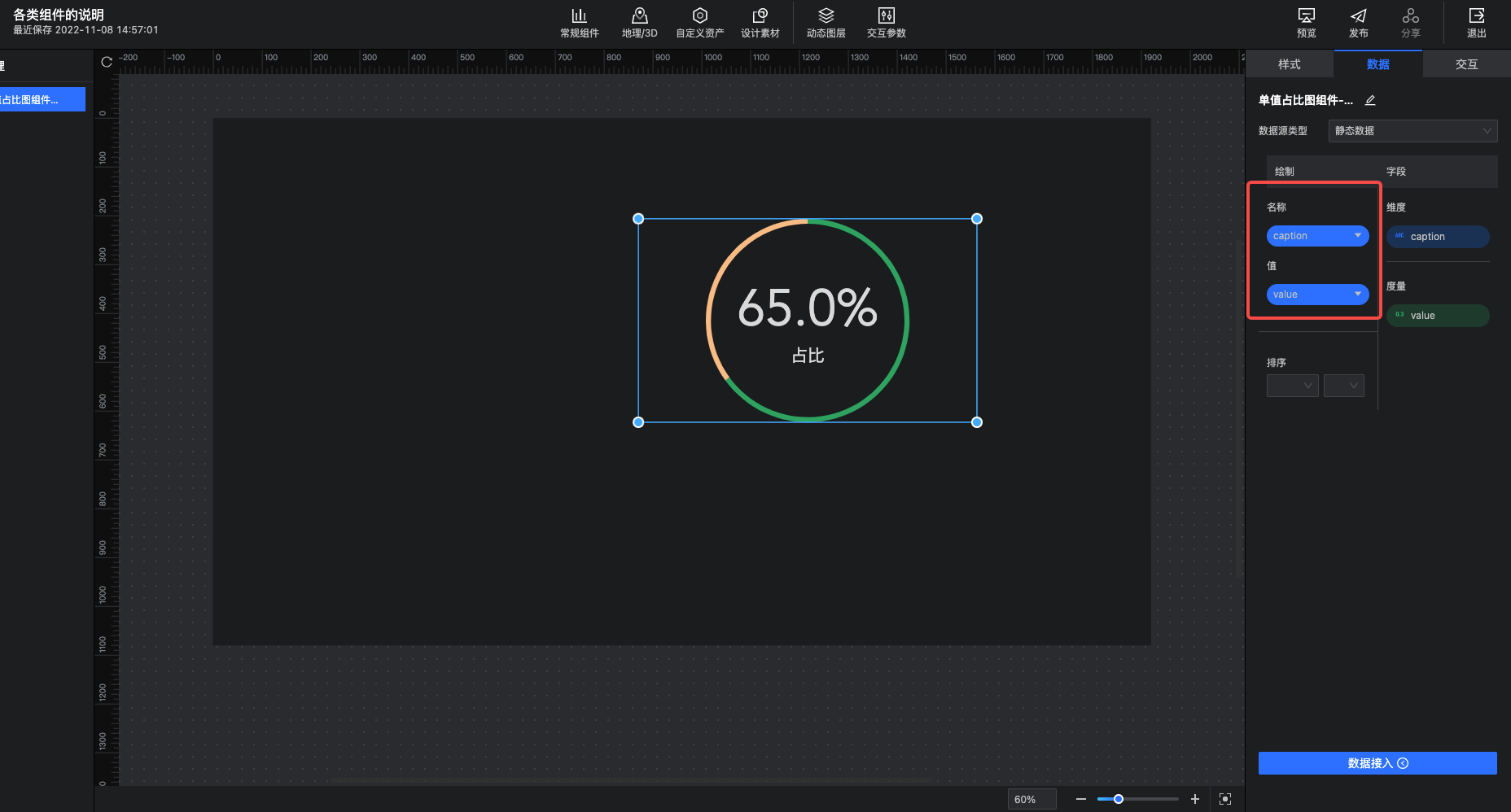Expand the 数据源类型 static data dropdown
The width and height of the screenshot is (1511, 812).
tap(1412, 131)
